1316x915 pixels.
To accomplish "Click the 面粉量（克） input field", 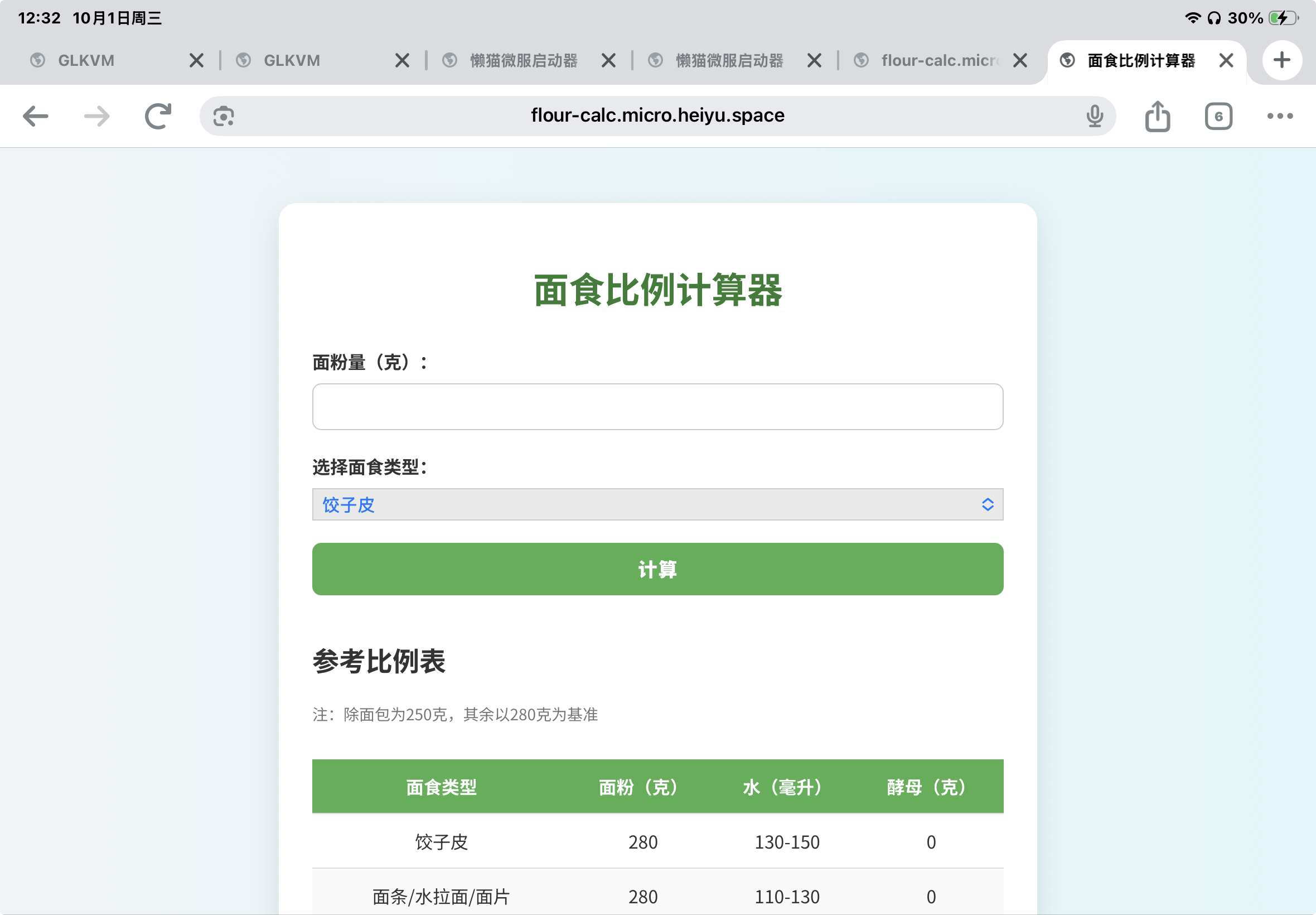I will click(656, 407).
